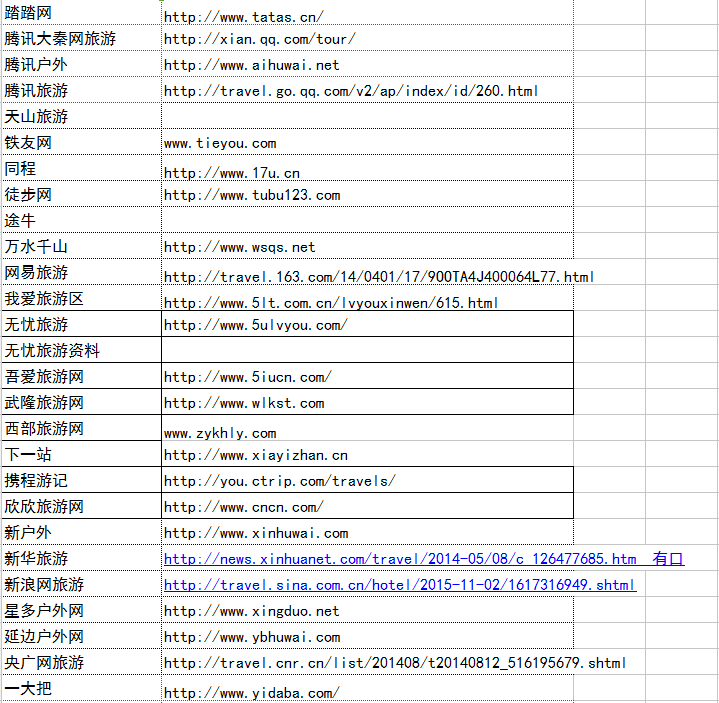Select the cell labeled 新华旅游
The height and width of the screenshot is (703, 719).
(82, 558)
